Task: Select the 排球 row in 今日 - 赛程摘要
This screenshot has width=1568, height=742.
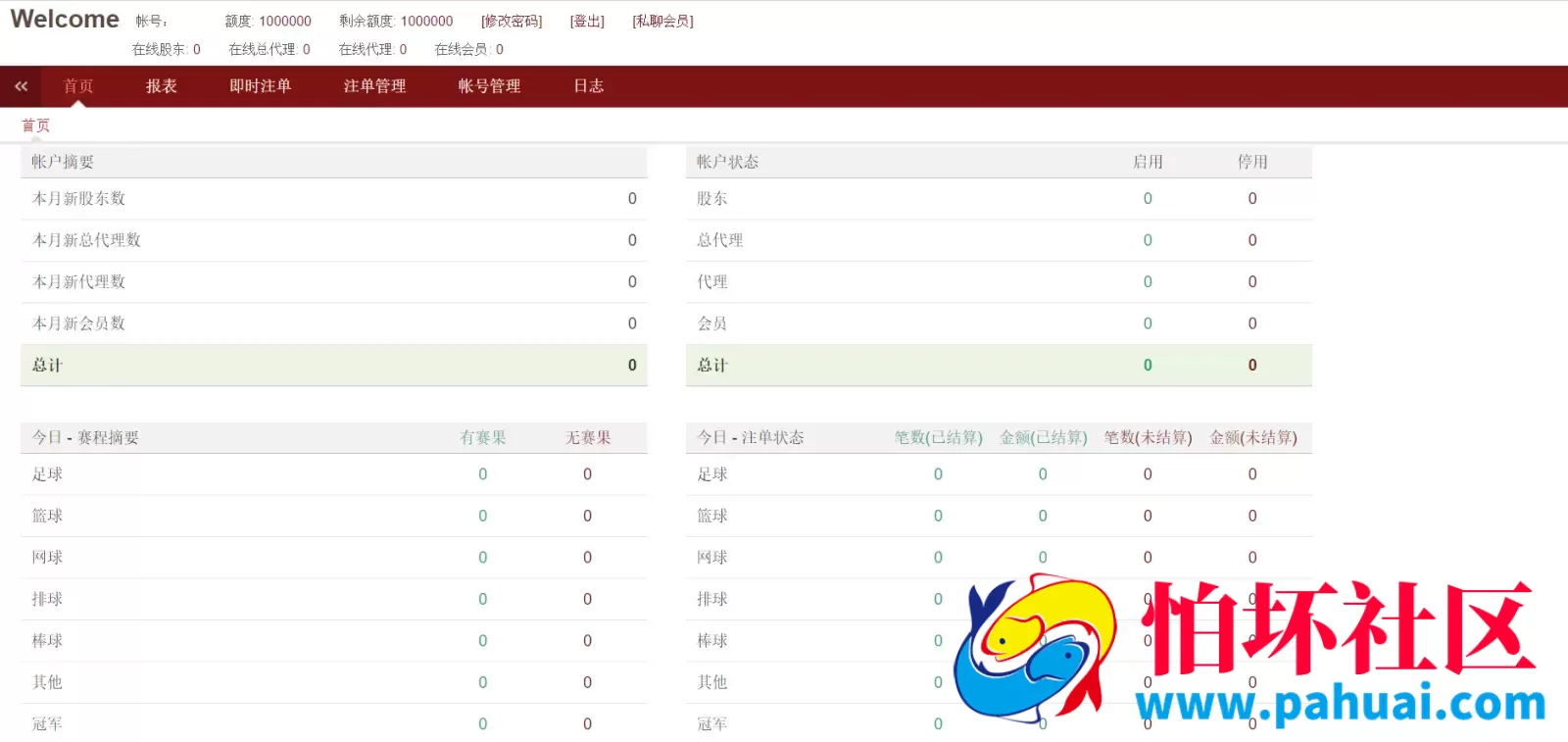Action: point(334,599)
